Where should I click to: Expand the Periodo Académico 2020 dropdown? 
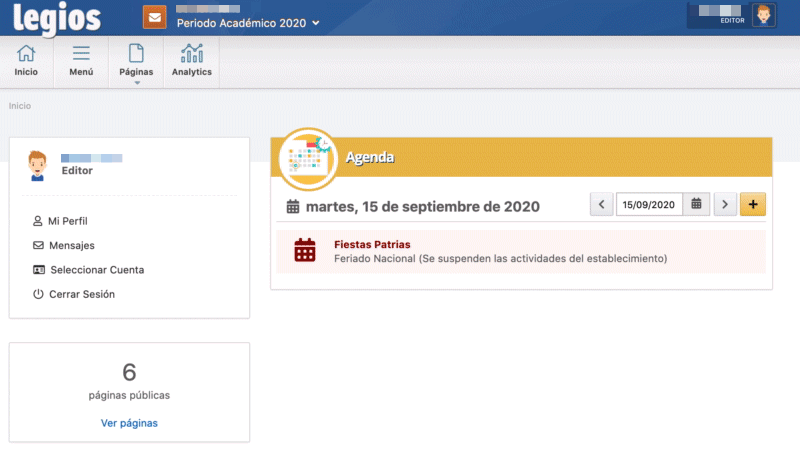coord(248,23)
